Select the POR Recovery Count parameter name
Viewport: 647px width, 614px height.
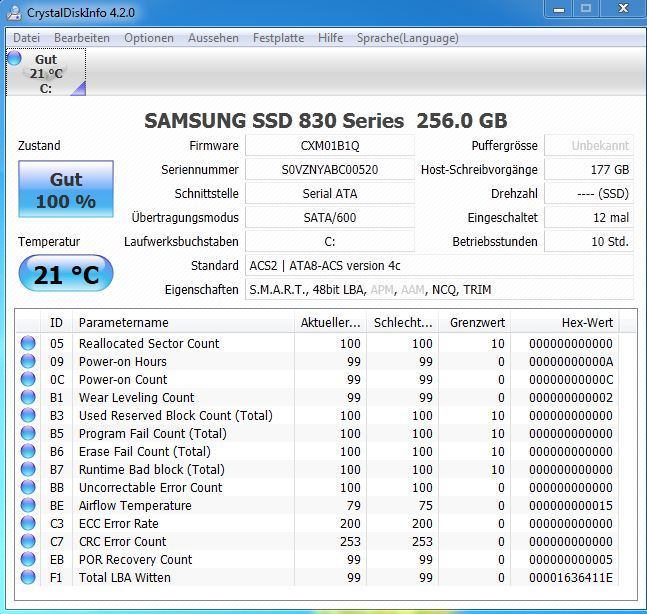click(135, 560)
